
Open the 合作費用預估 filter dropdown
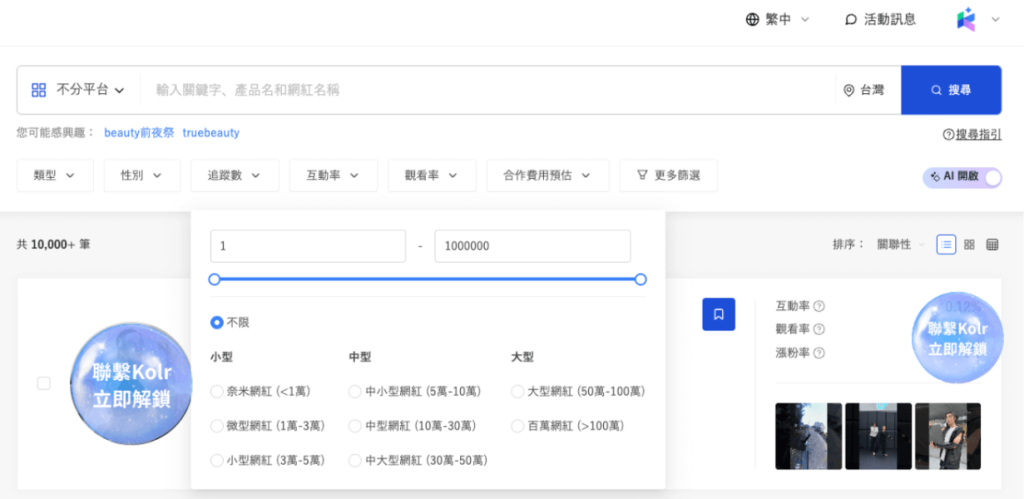tap(547, 175)
